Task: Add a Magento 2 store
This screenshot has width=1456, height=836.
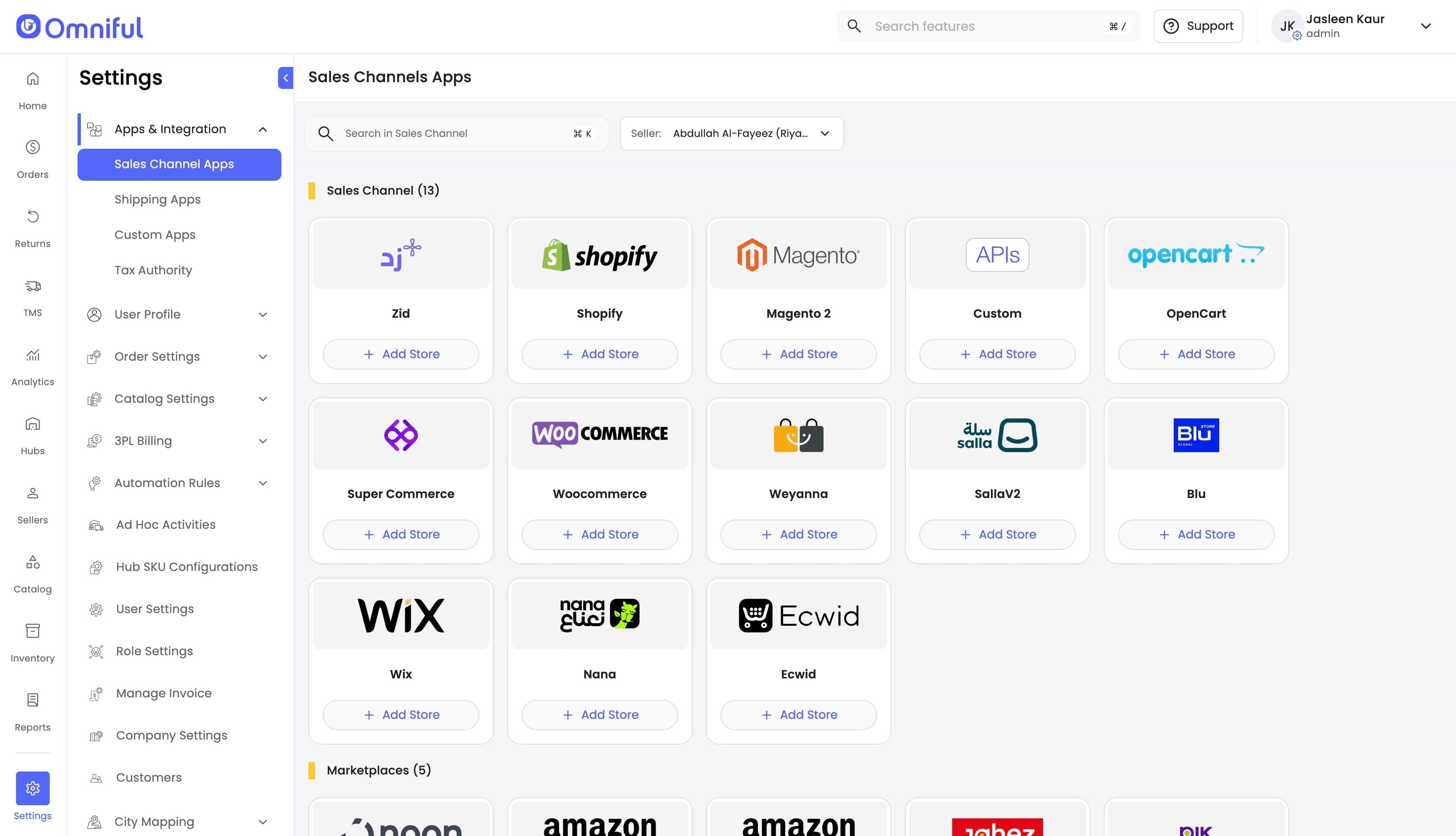Action: click(x=798, y=354)
